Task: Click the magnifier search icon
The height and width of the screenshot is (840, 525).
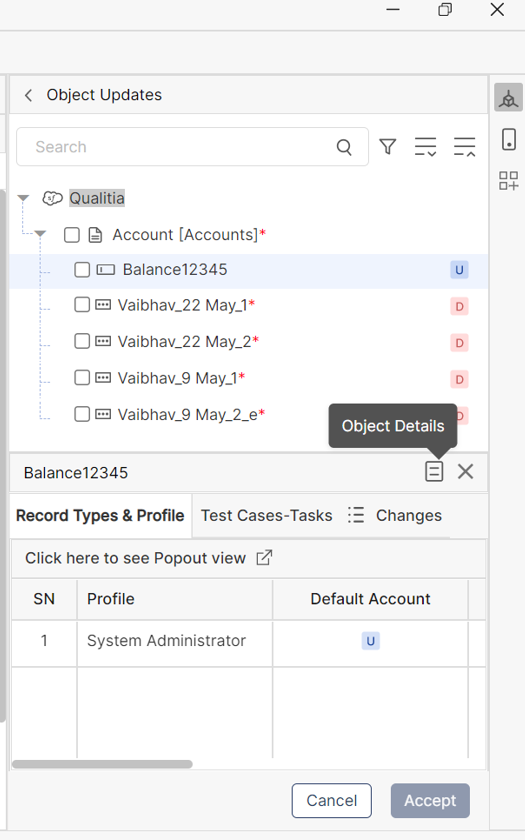Action: (344, 147)
